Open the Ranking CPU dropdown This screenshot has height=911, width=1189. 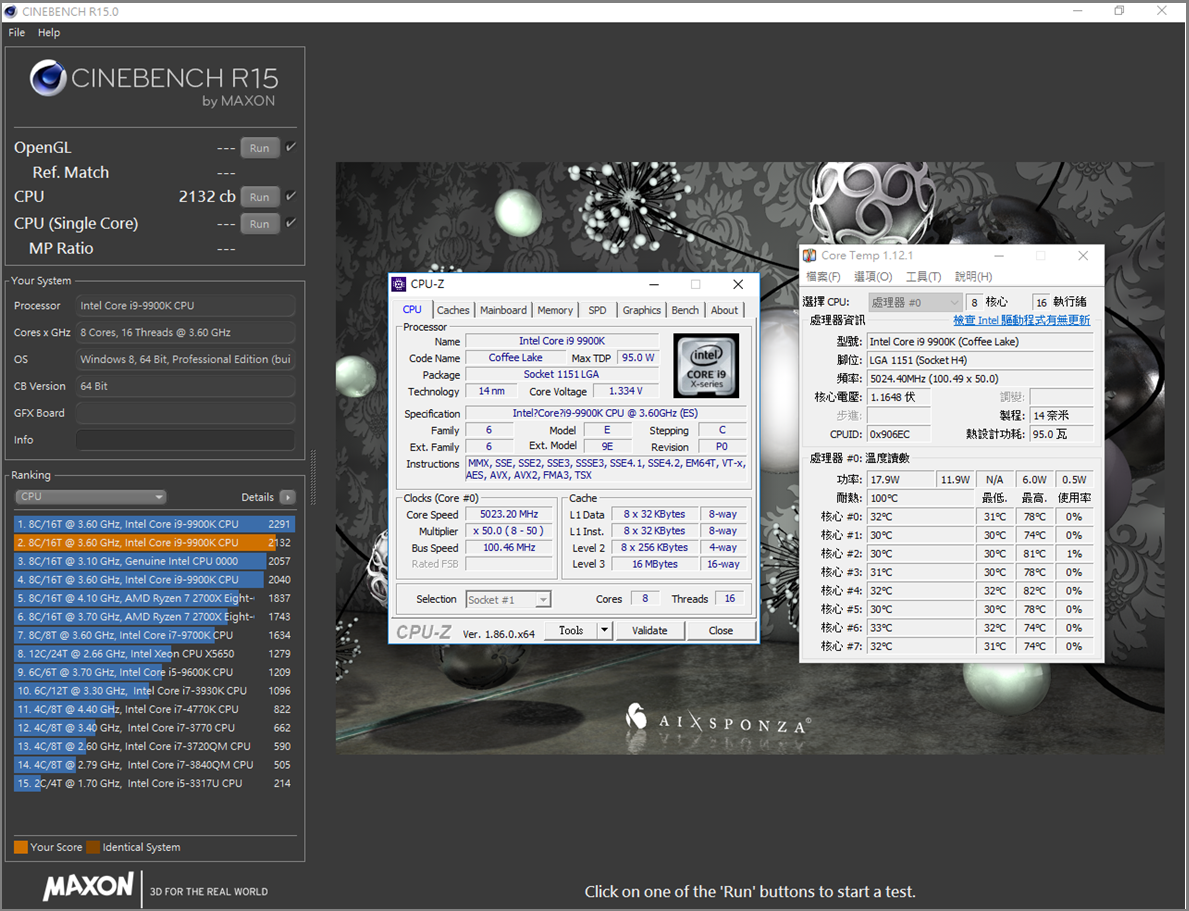pyautogui.click(x=90, y=497)
